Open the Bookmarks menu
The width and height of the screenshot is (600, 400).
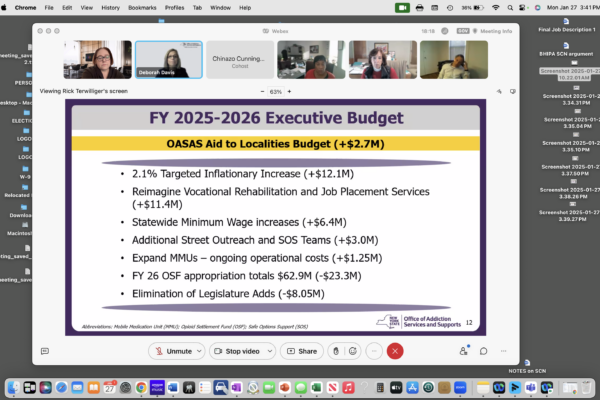(142, 8)
